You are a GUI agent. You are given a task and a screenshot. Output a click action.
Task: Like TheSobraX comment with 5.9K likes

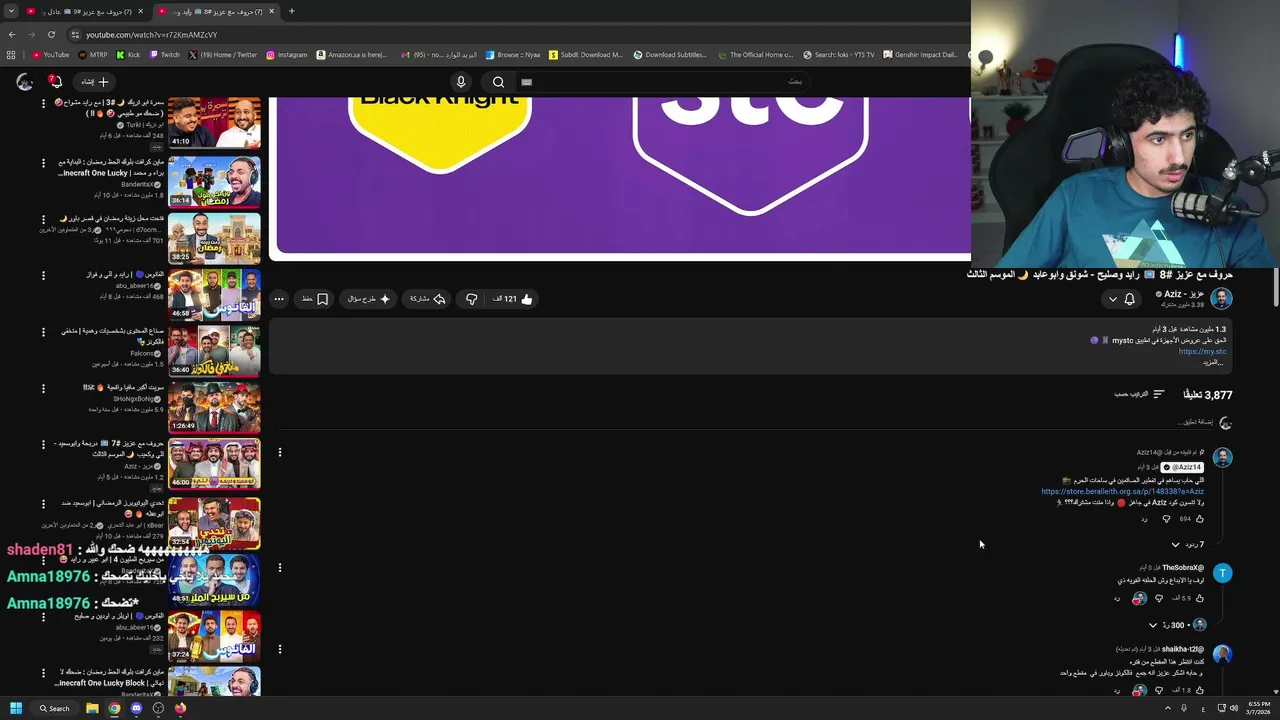(x=1199, y=598)
